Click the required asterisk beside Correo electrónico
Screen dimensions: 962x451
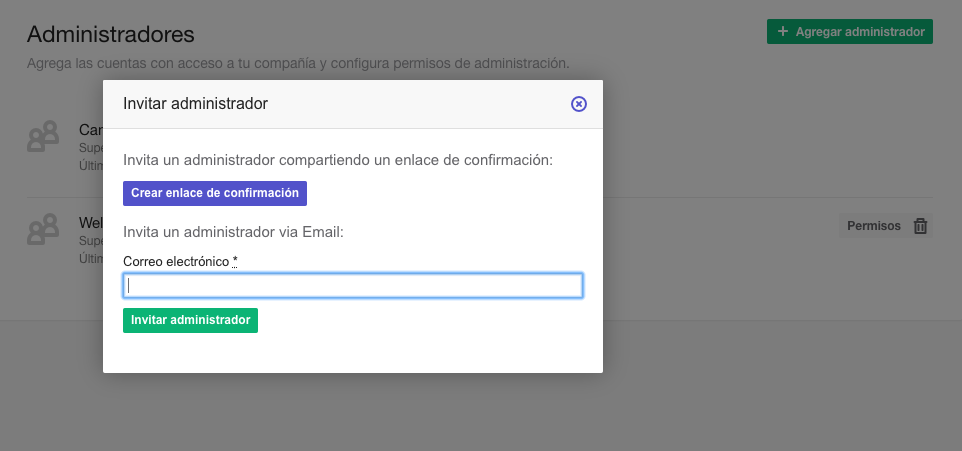pos(235,261)
